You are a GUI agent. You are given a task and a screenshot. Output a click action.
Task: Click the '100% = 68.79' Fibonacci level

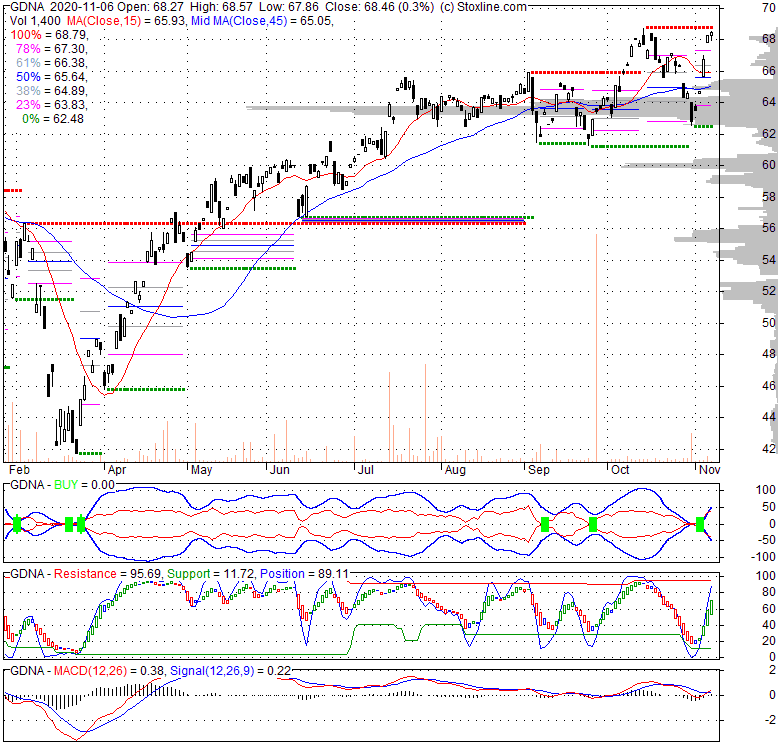(48, 35)
